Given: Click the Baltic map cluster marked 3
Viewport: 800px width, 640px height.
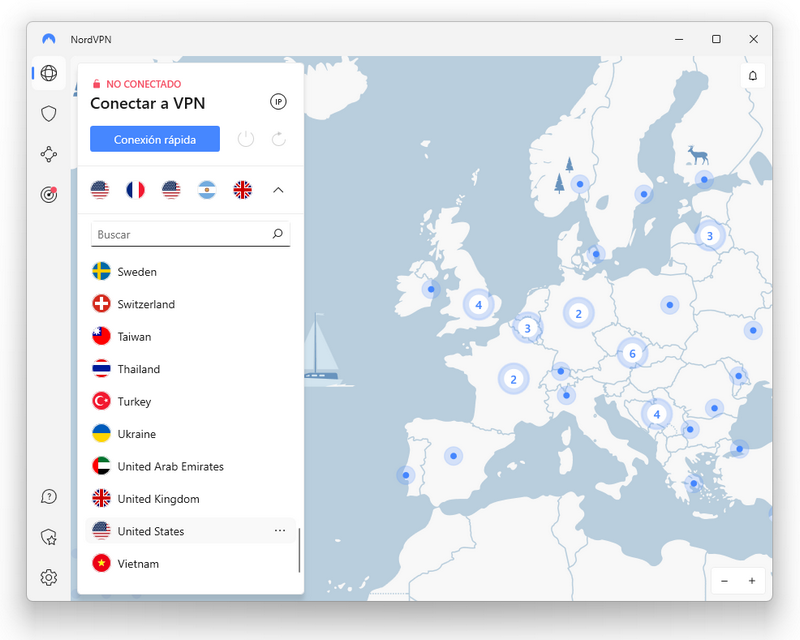Looking at the screenshot, I should click(x=710, y=236).
